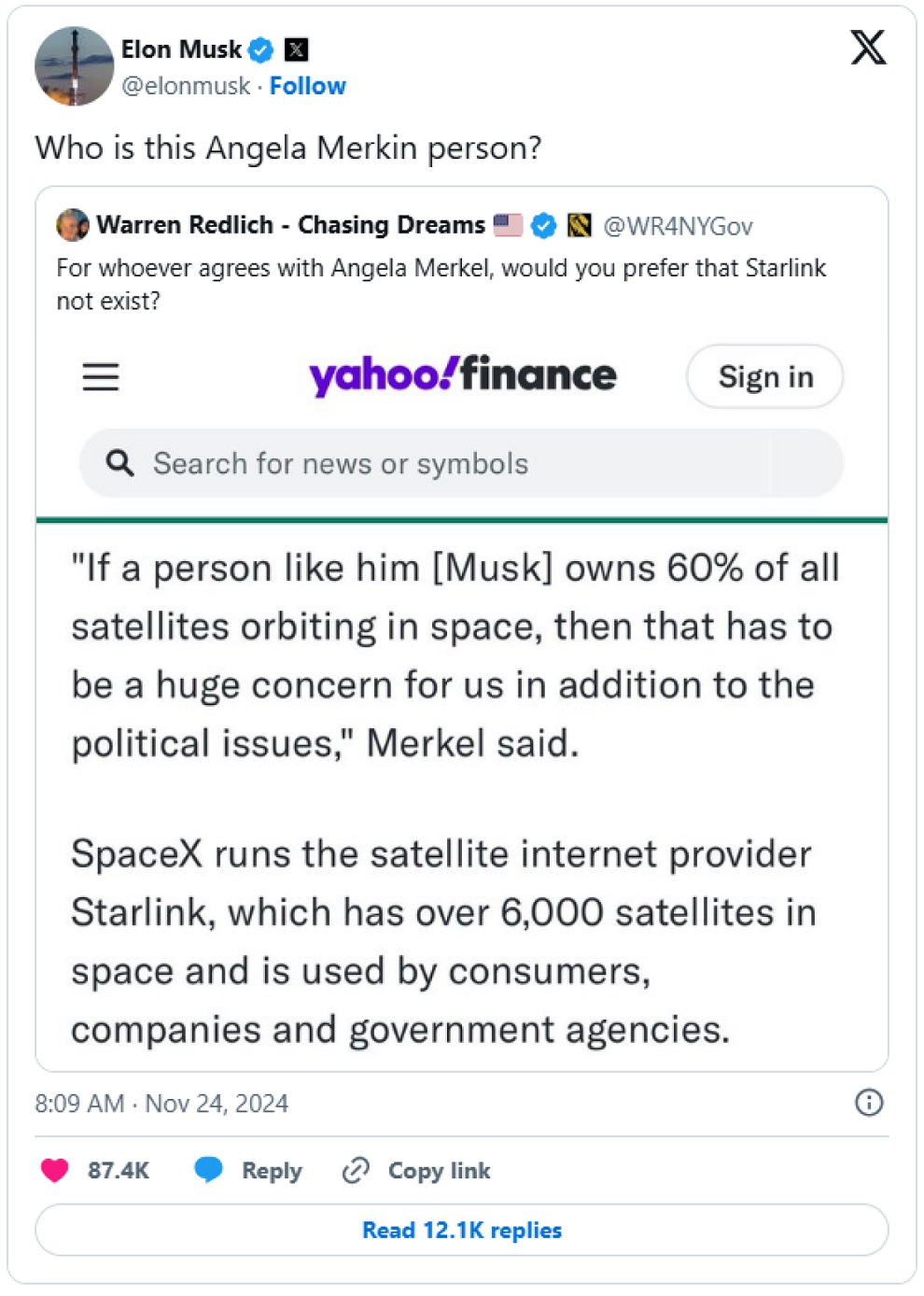Click the blue reply speech bubble icon
Viewport: 924px width, 1296px height.
point(208,1170)
